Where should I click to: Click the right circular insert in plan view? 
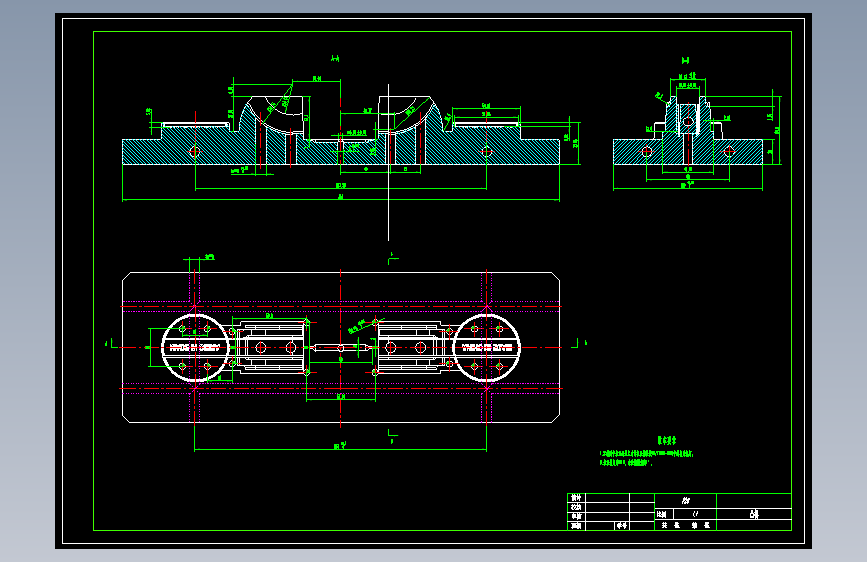[487, 347]
